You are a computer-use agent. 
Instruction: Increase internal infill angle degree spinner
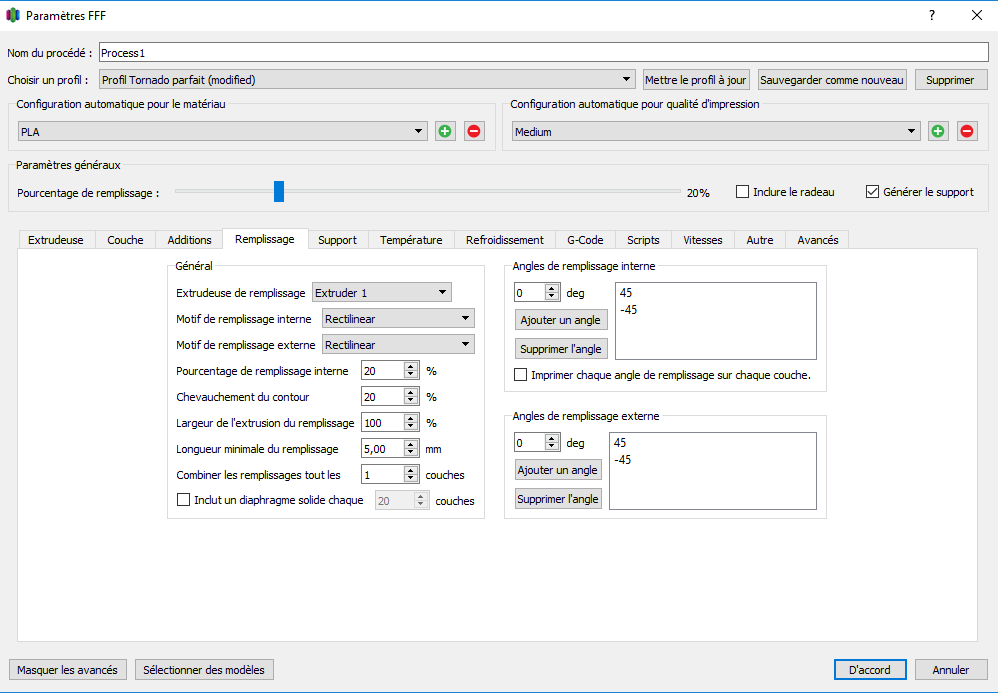coord(552,288)
